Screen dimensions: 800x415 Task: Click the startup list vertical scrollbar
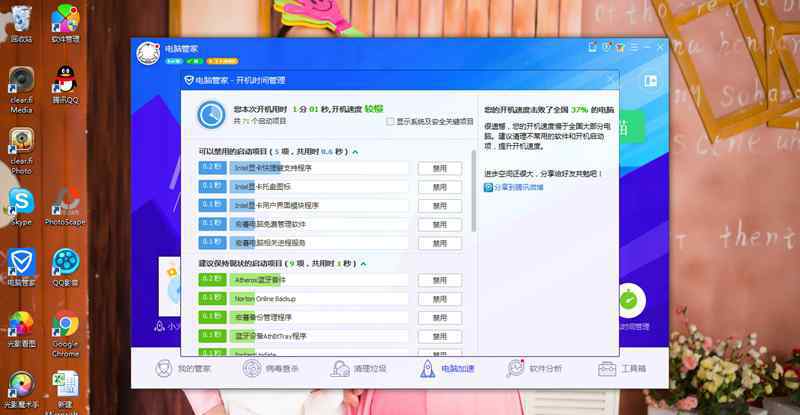pos(473,191)
